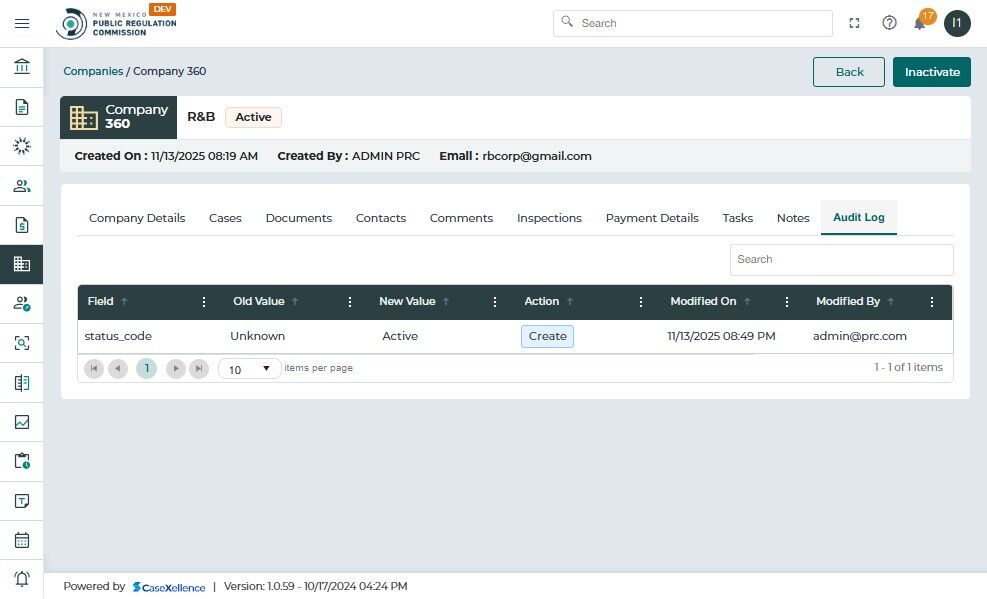Click the Active status badge
Screen dimensions: 987x599
253,117
